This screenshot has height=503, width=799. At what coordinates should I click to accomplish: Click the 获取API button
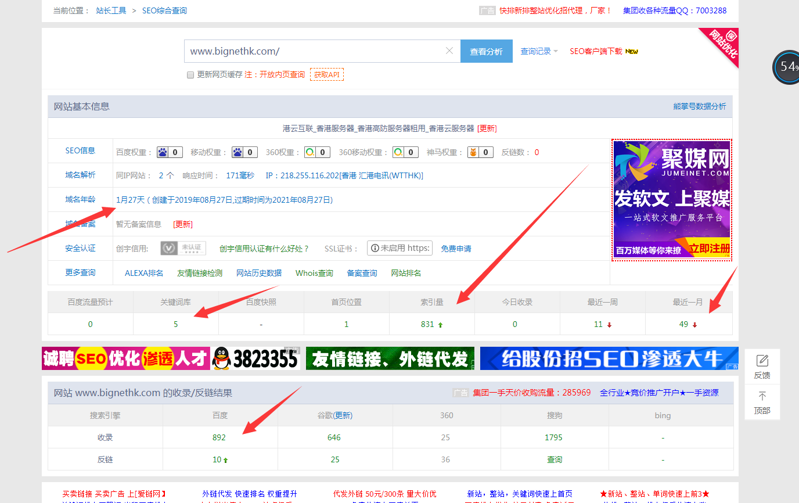tap(327, 75)
